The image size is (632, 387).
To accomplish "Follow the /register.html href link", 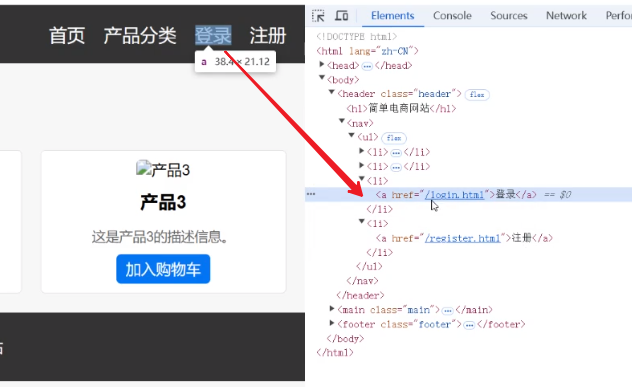I will click(x=462, y=238).
